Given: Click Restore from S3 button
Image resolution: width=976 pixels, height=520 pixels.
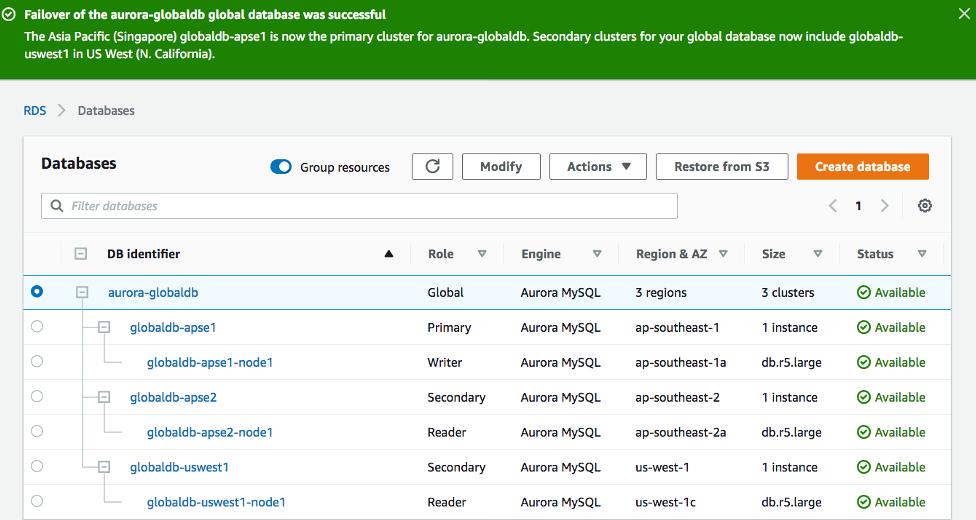Looking at the screenshot, I should coord(722,167).
